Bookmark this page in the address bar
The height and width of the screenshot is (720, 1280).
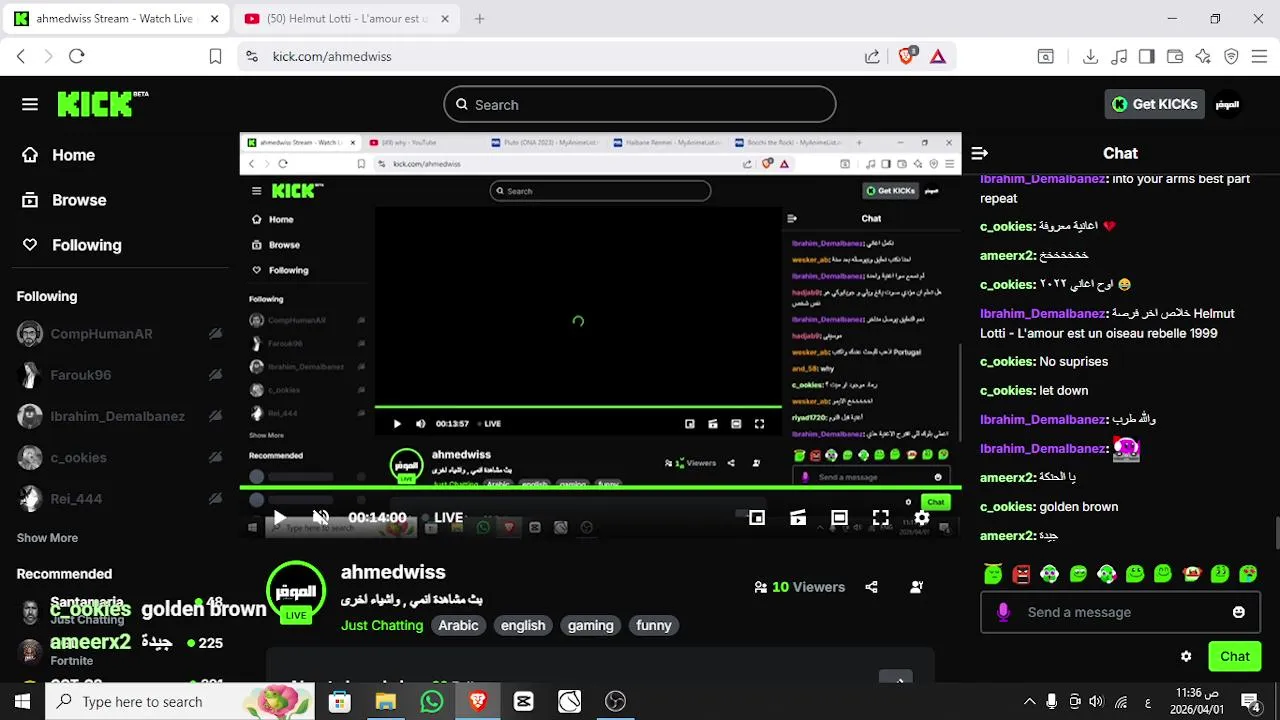[x=215, y=56]
